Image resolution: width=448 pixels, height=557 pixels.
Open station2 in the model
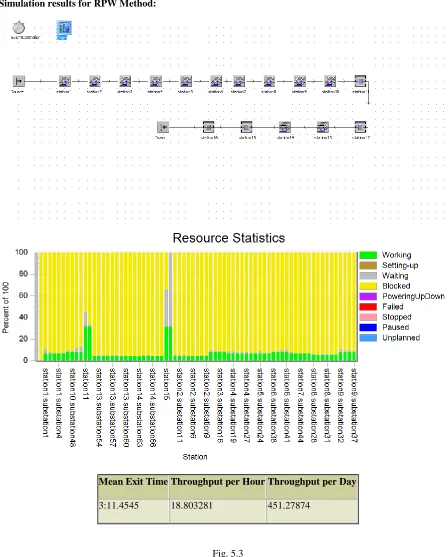[95, 81]
